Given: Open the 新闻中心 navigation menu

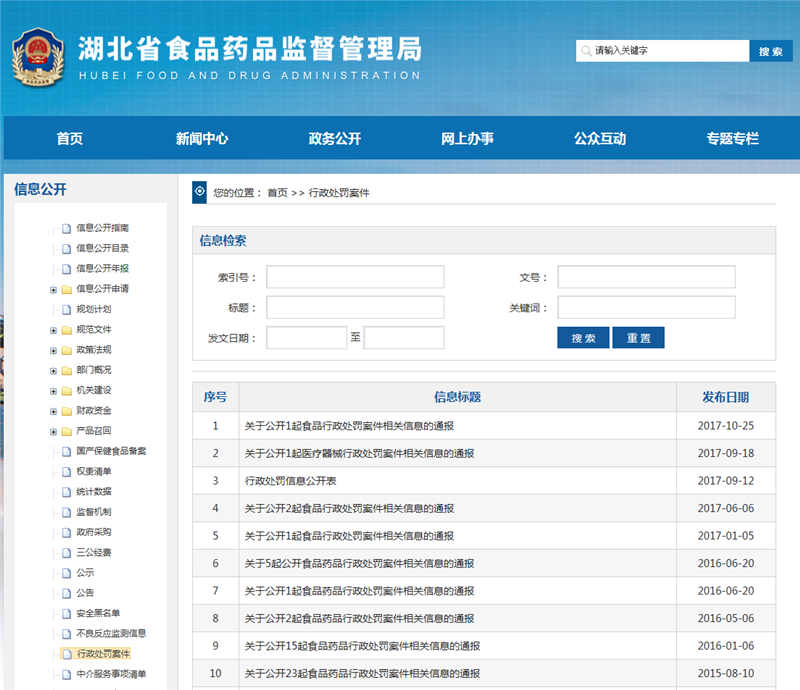Looking at the screenshot, I should (202, 139).
